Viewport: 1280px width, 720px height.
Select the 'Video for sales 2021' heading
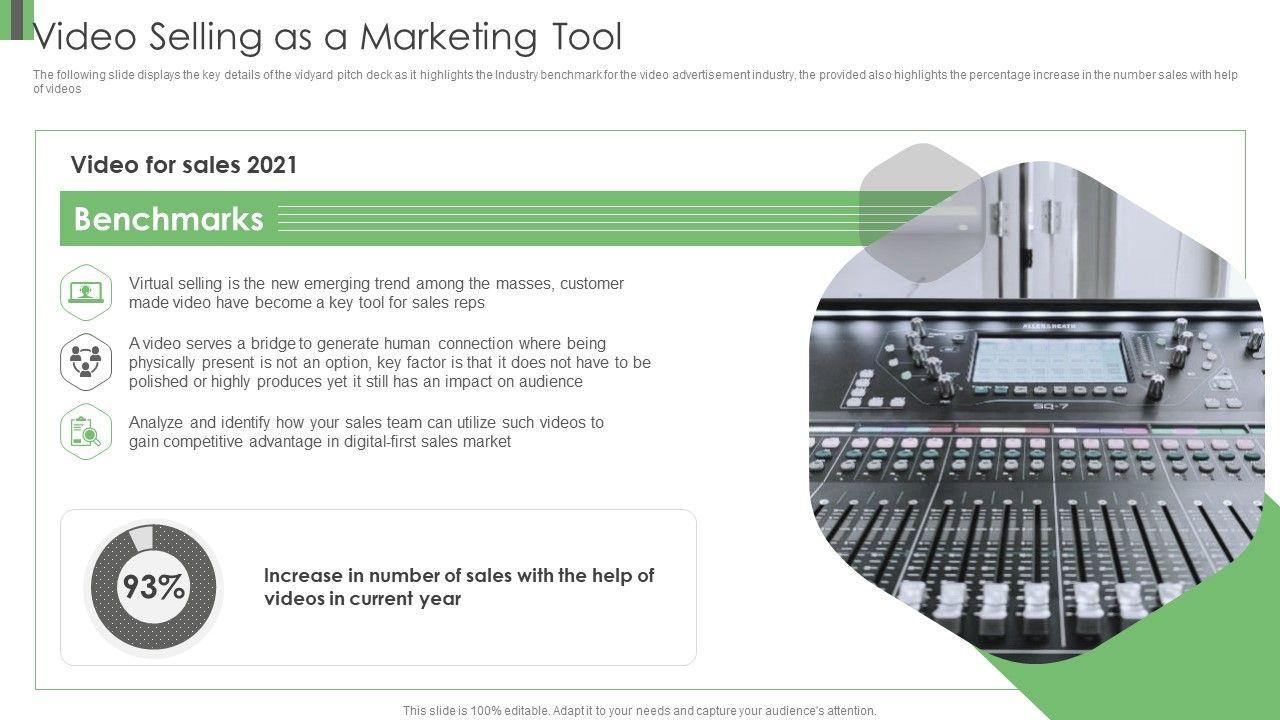[184, 165]
